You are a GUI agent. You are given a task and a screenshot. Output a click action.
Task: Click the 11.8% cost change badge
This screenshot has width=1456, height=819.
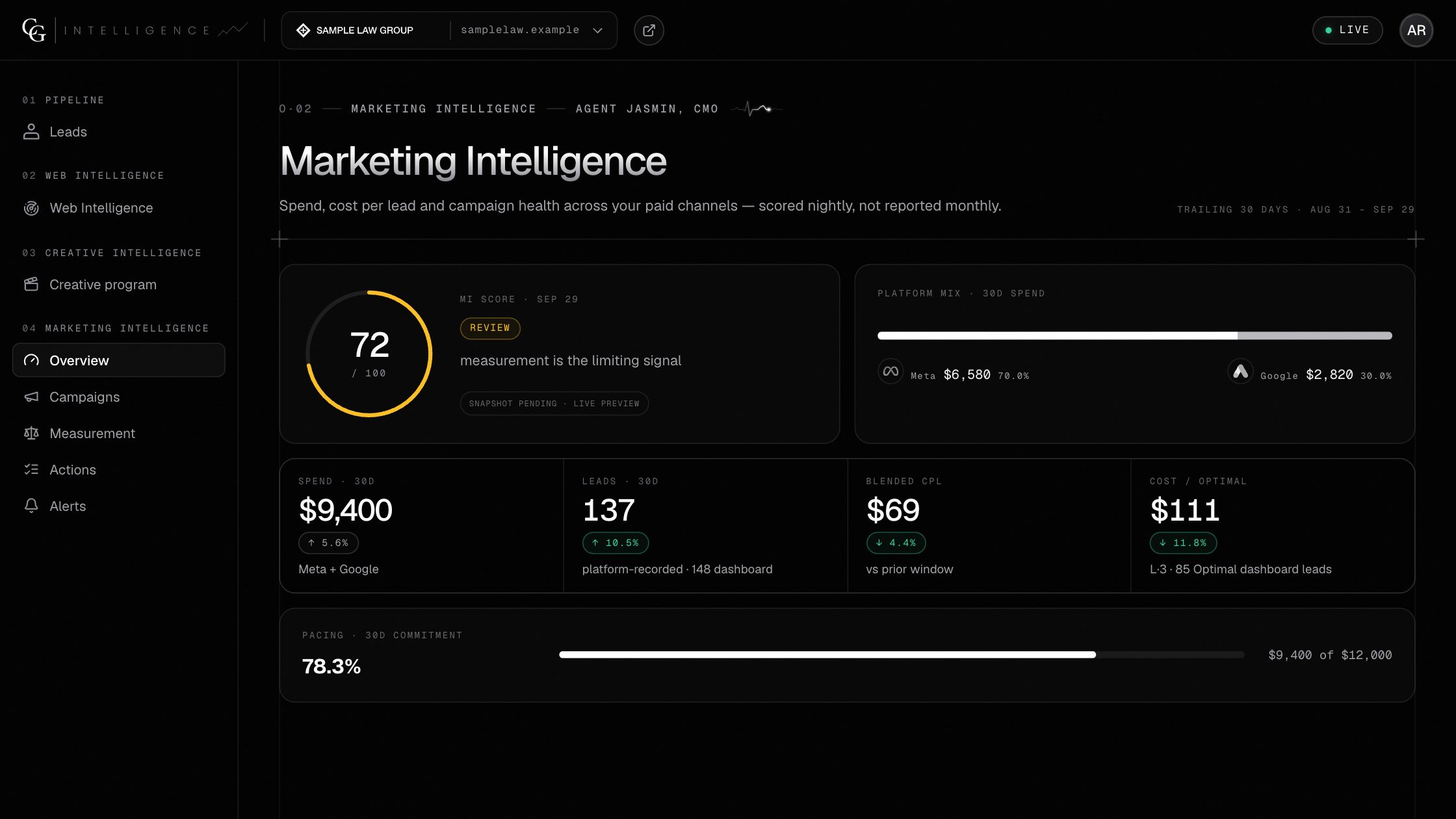[1183, 543]
